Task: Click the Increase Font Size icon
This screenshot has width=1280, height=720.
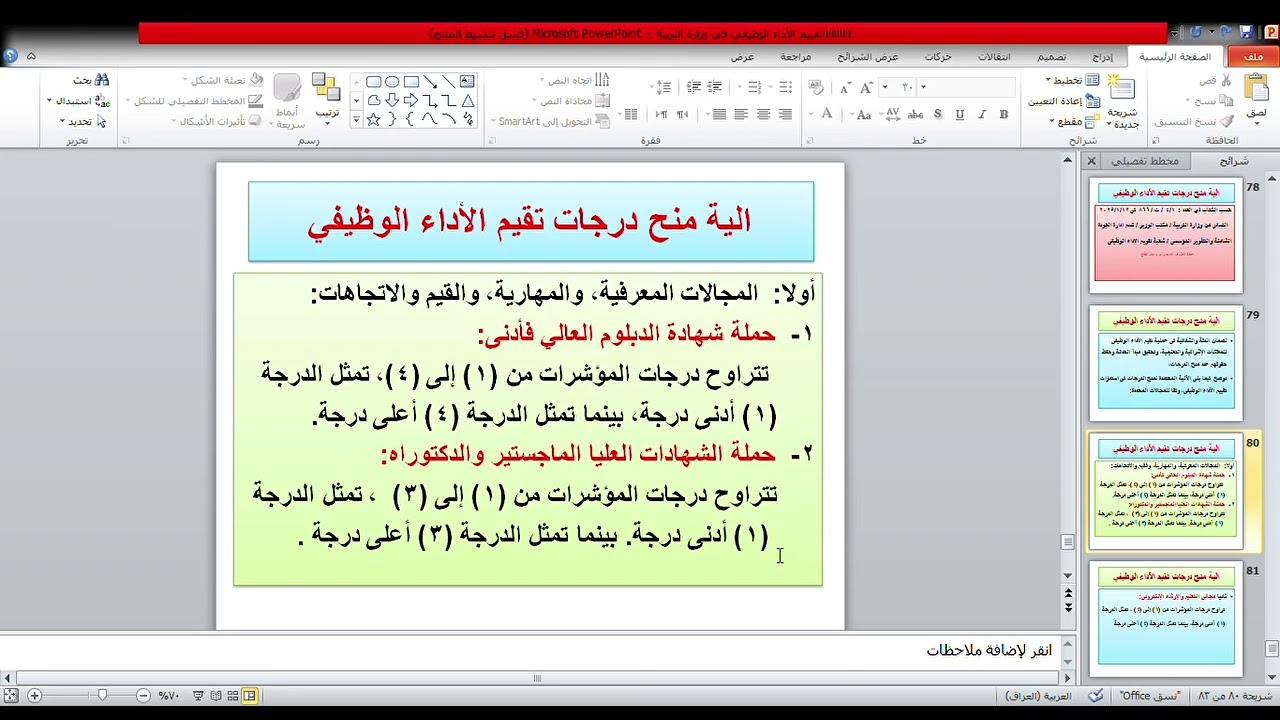Action: click(868, 88)
